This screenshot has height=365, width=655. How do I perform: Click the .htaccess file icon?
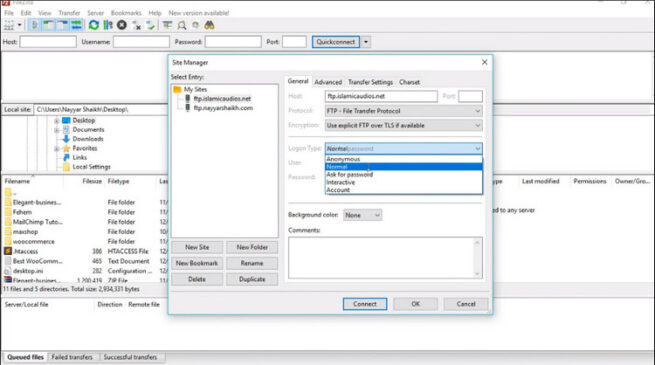point(8,251)
